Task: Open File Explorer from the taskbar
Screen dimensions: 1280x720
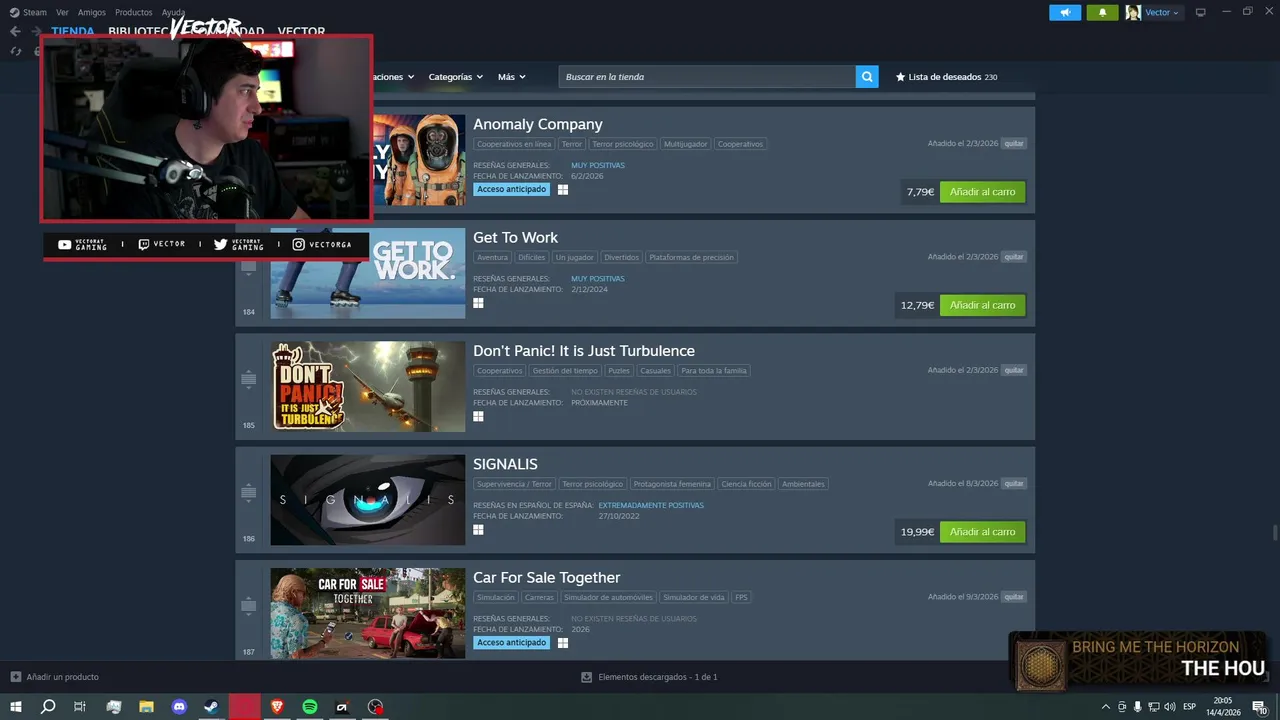Action: point(146,707)
